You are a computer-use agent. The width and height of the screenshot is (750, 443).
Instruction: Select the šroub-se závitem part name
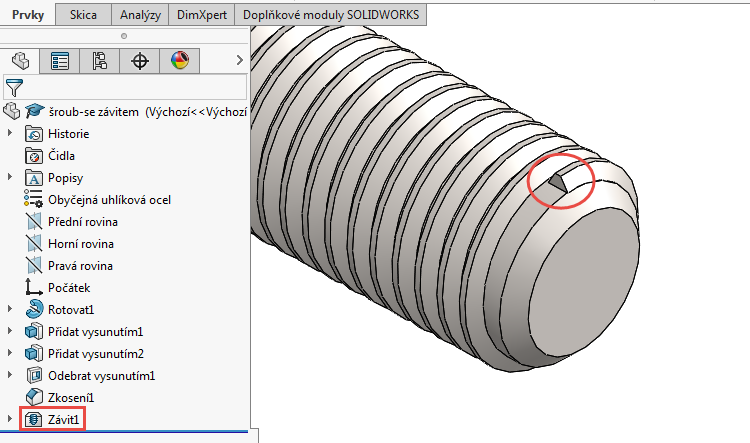click(94, 112)
